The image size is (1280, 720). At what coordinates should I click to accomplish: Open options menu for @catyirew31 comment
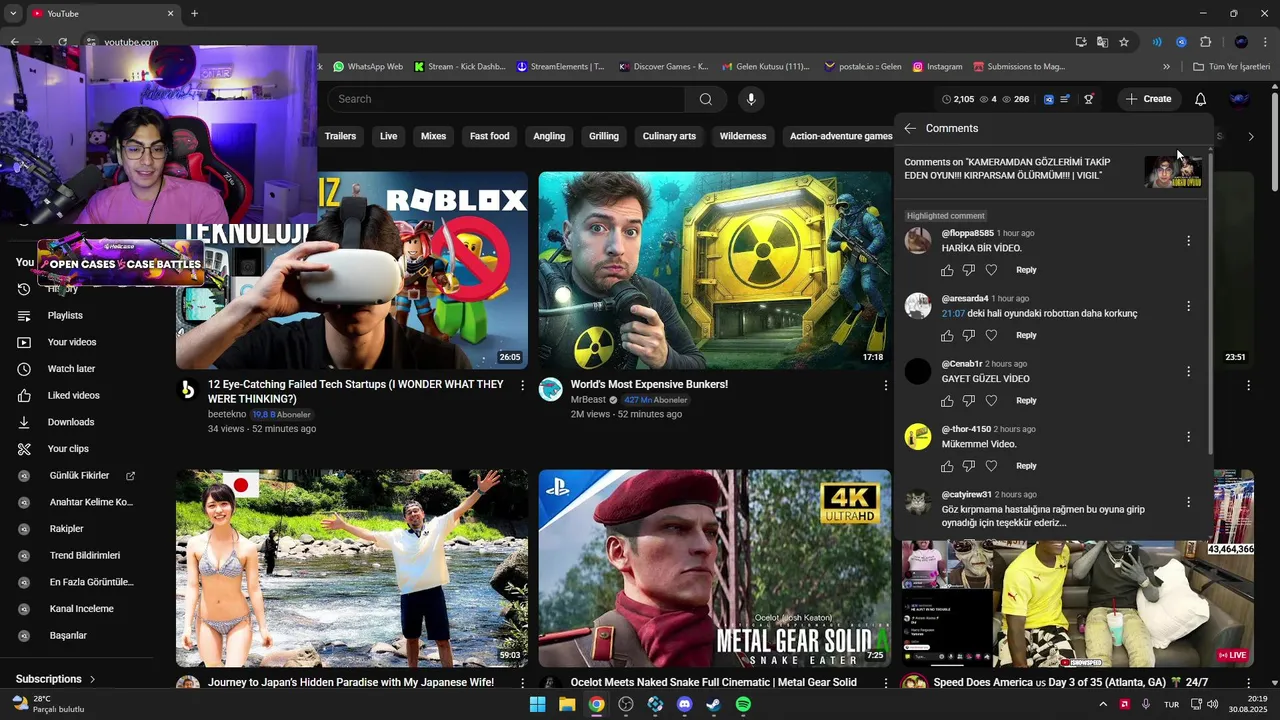(x=1188, y=502)
